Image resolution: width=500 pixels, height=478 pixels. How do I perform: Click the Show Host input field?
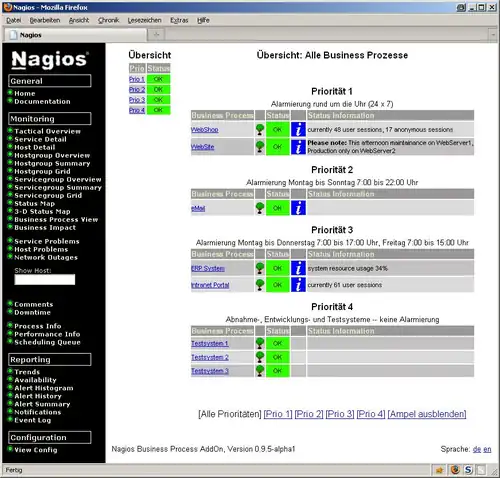tap(45, 279)
